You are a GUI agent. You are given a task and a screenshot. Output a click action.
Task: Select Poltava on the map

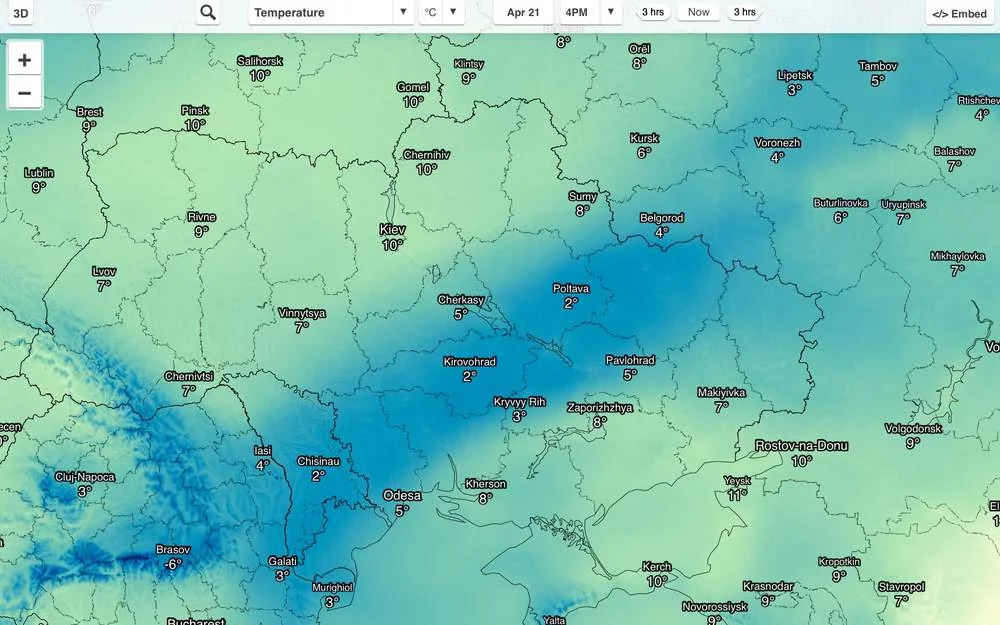pos(571,289)
